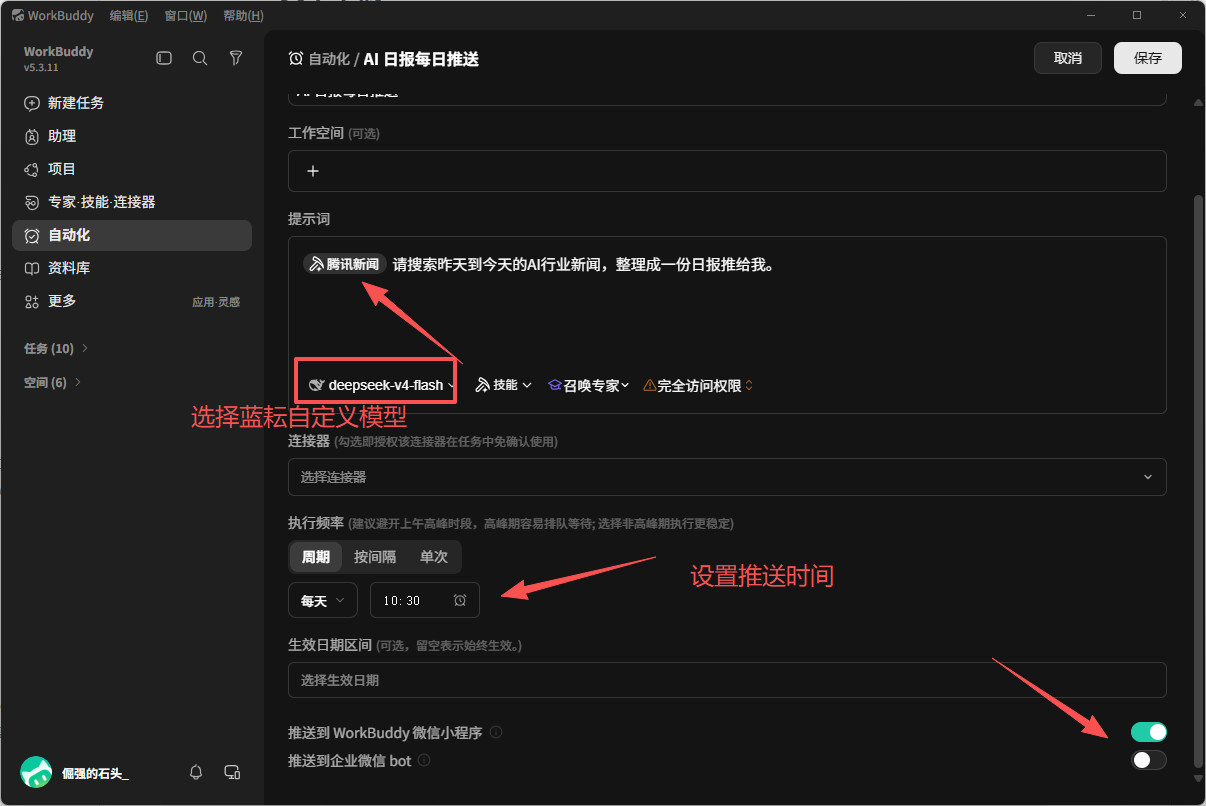Click the 选择生效日期 field
This screenshot has height=806, width=1206.
point(727,680)
